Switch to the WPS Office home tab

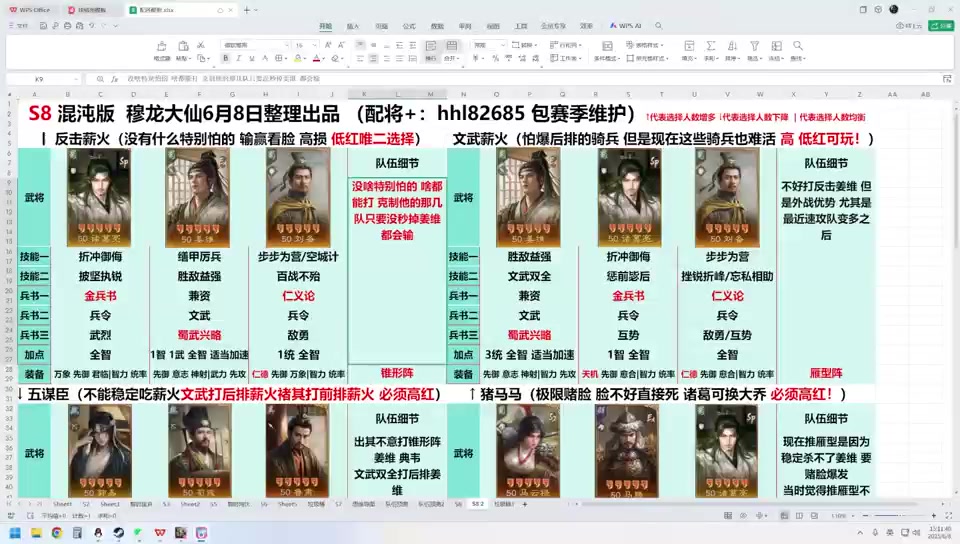click(31, 10)
